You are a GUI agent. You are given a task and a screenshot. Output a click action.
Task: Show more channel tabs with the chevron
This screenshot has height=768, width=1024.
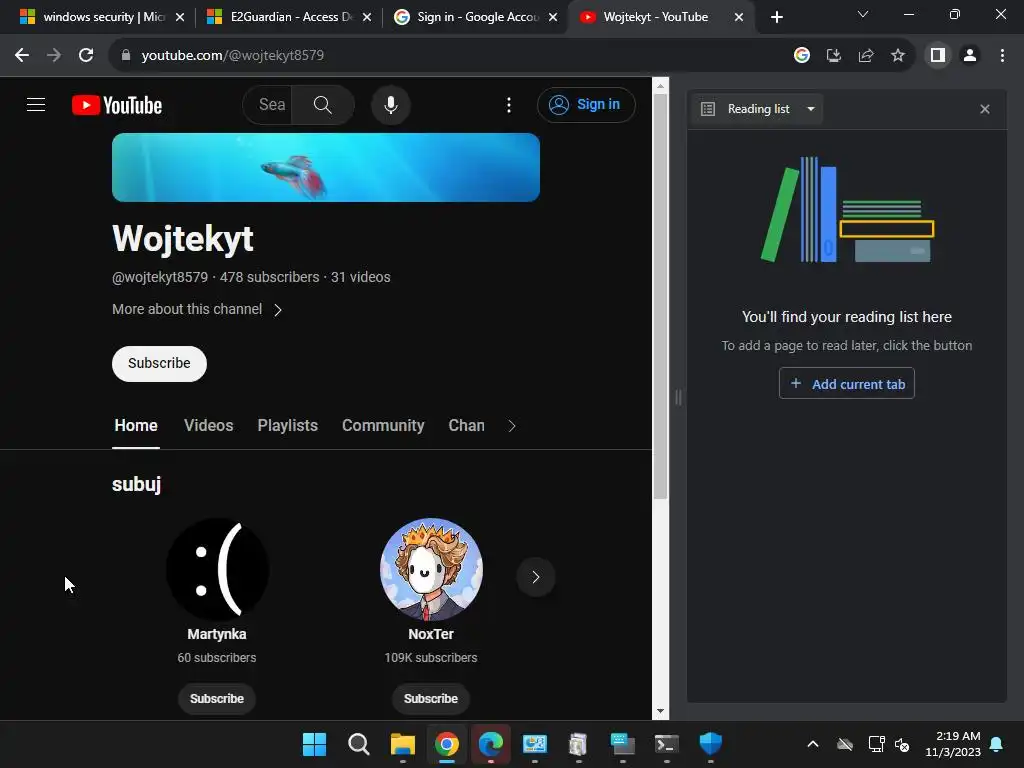pyautogui.click(x=512, y=426)
